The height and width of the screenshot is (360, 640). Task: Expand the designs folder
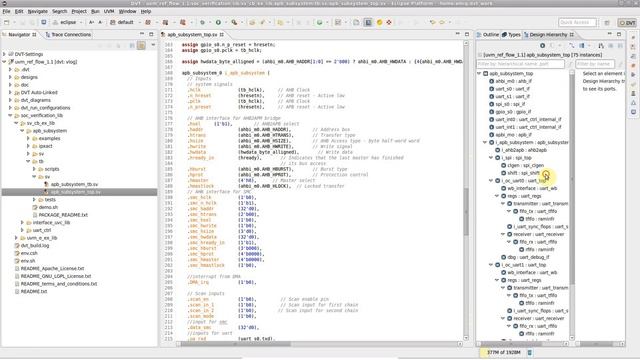[x=11, y=77]
